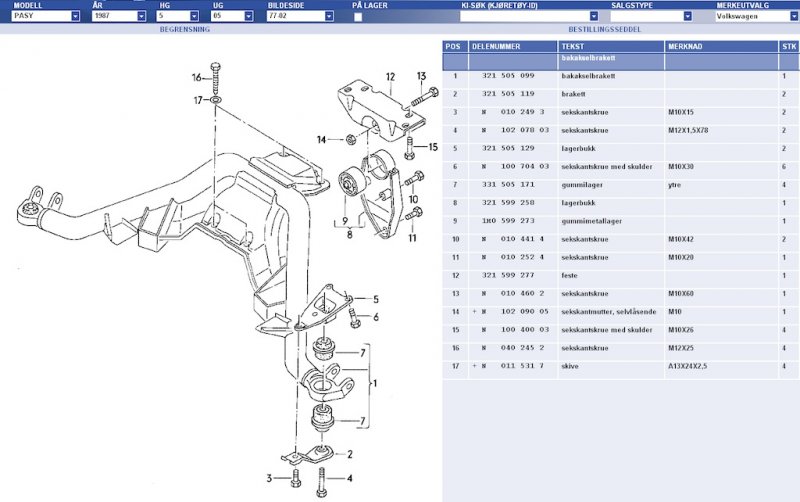Image resolution: width=800 pixels, height=502 pixels.
Task: Expand MERKEUTVALG dropdown showing Volkswagen
Action: pos(756,17)
